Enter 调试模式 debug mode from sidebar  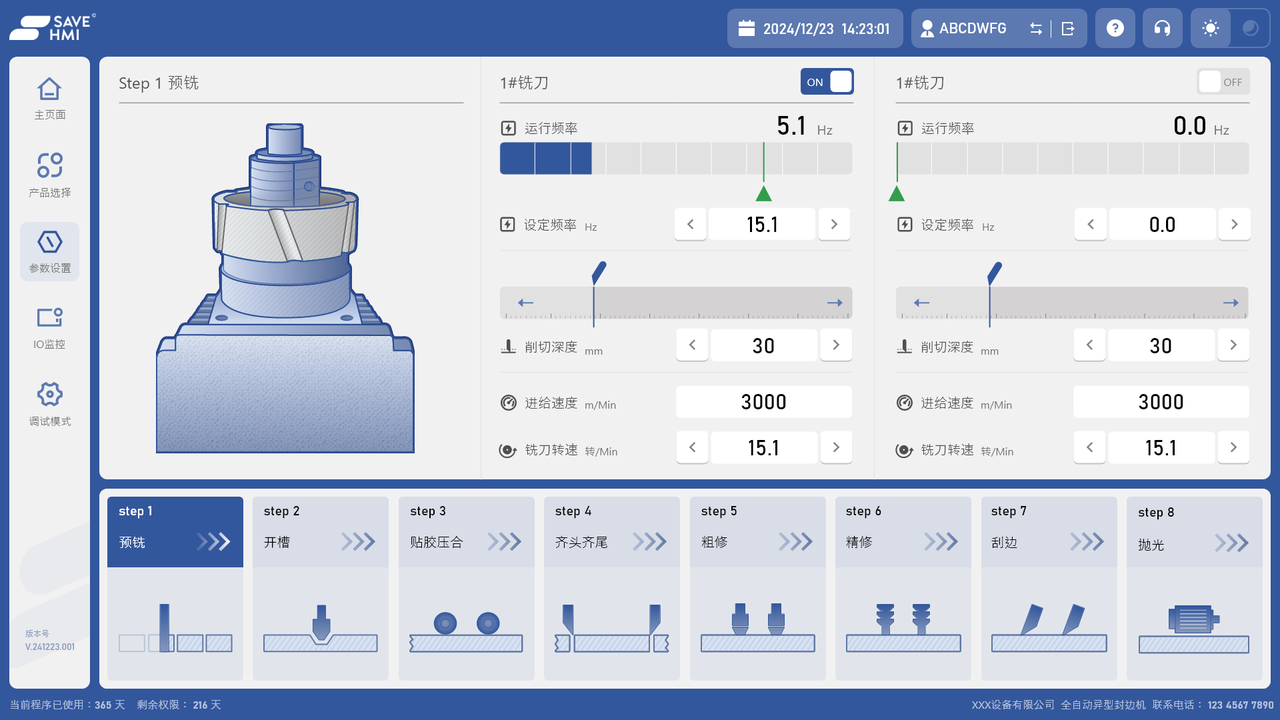click(49, 402)
